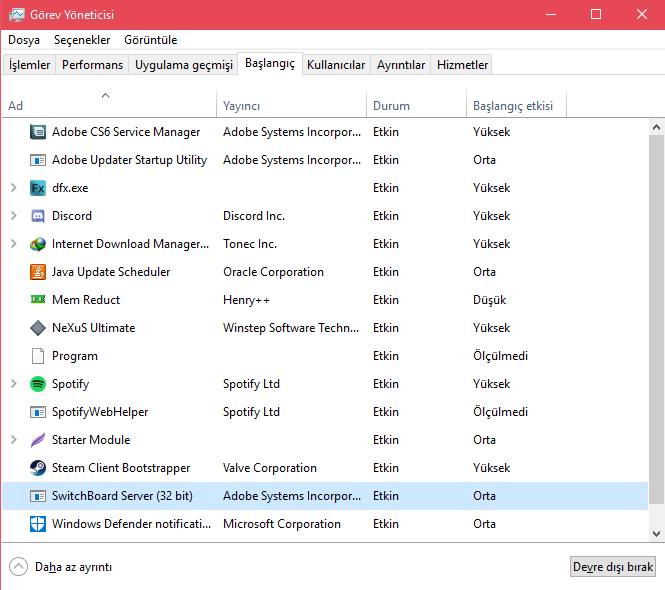The height and width of the screenshot is (590, 665).
Task: Switch to the Performans tab
Action: [x=92, y=65]
